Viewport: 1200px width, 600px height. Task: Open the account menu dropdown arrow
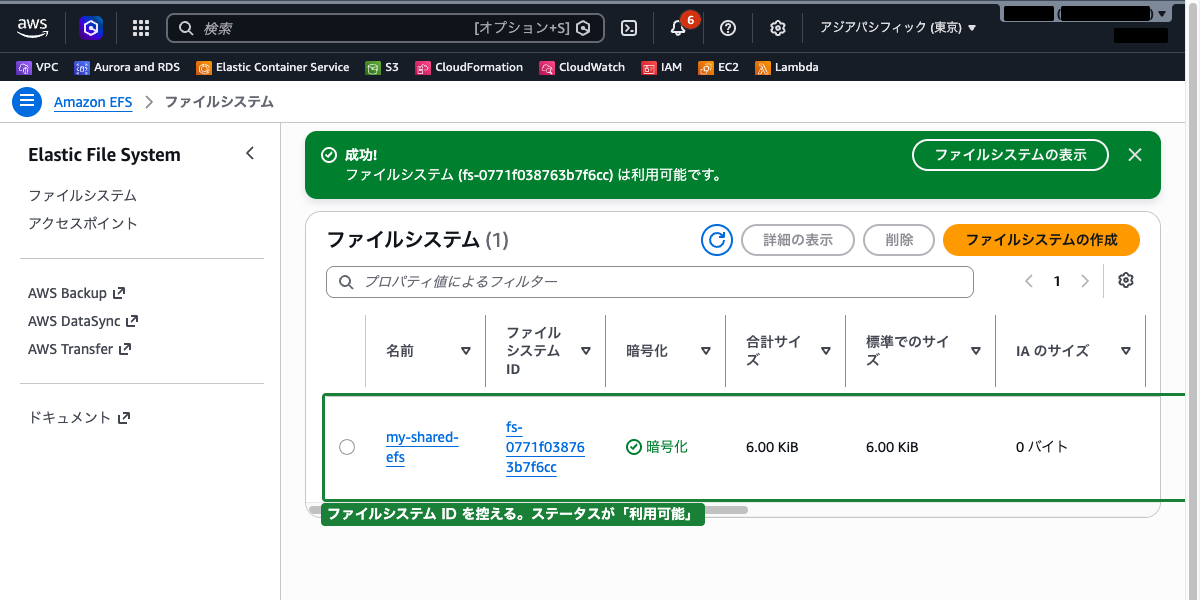1161,14
